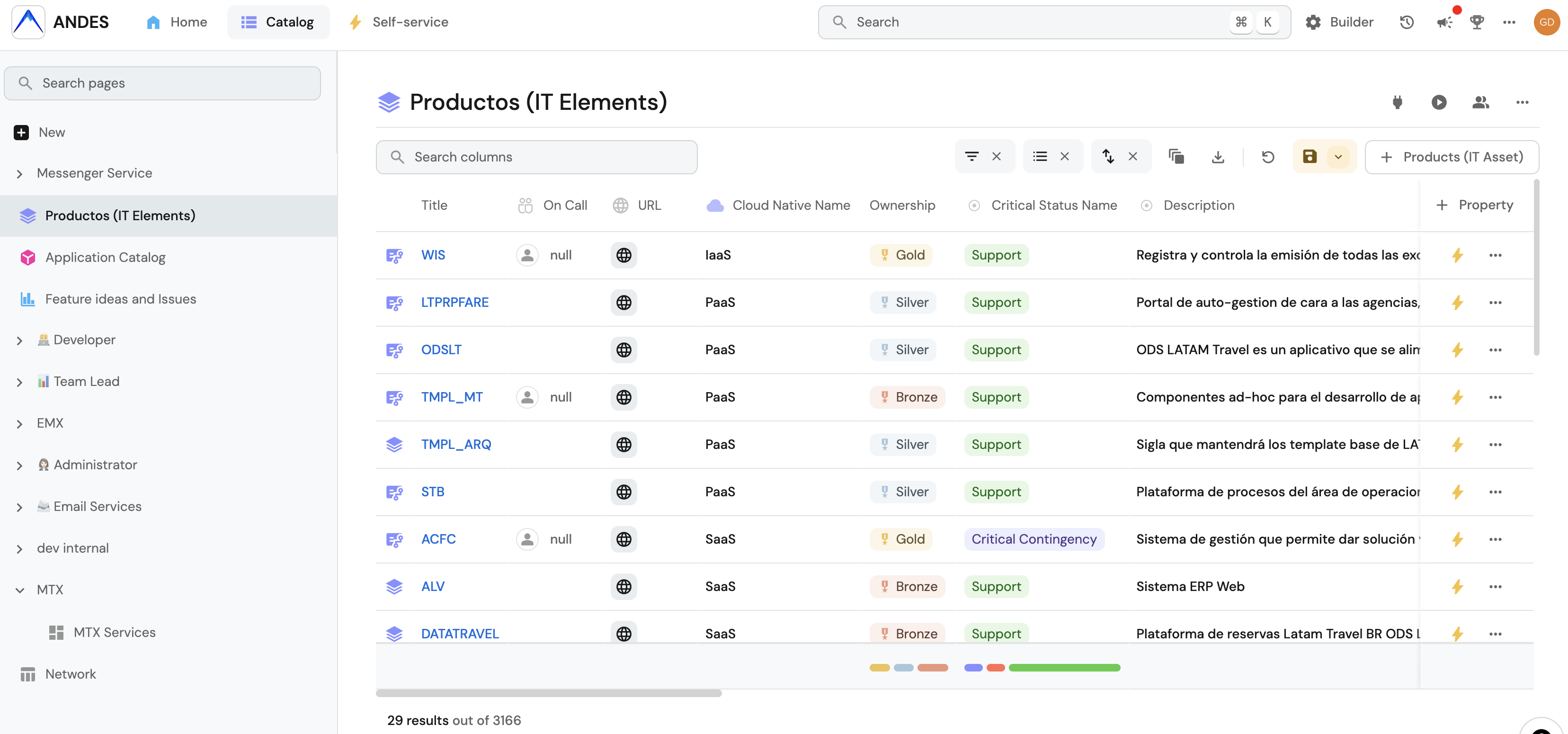
Task: Open row menu for ODSLT
Action: pos(1496,350)
